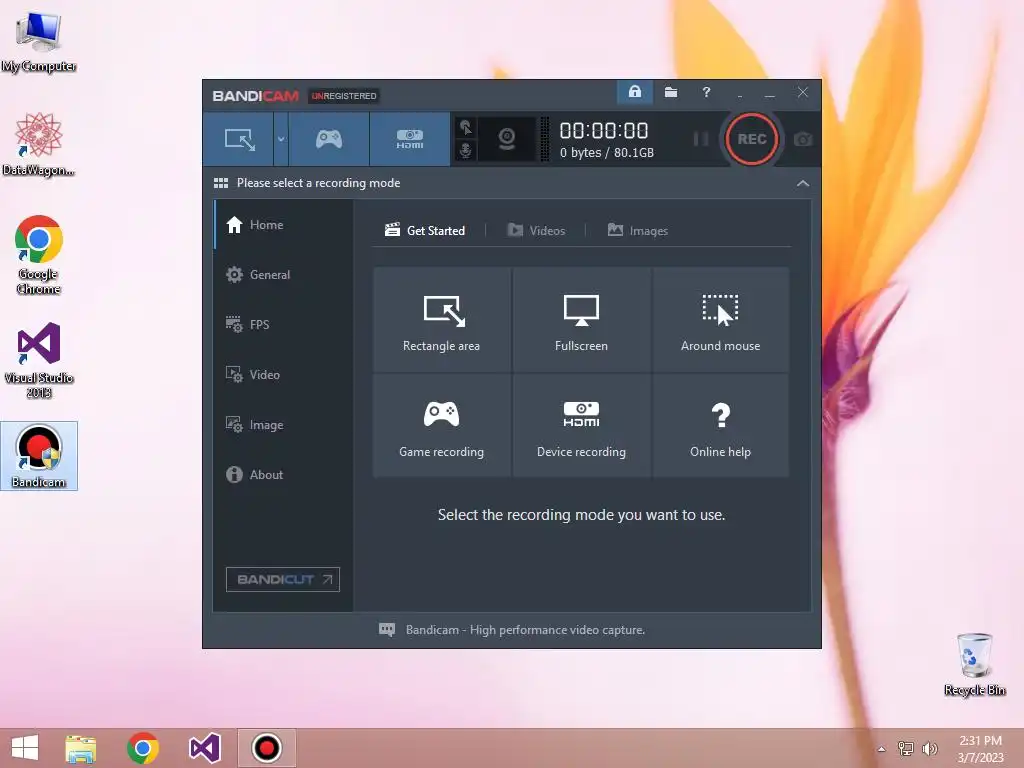Image resolution: width=1024 pixels, height=768 pixels.
Task: Open the Online help tile
Action: (720, 425)
